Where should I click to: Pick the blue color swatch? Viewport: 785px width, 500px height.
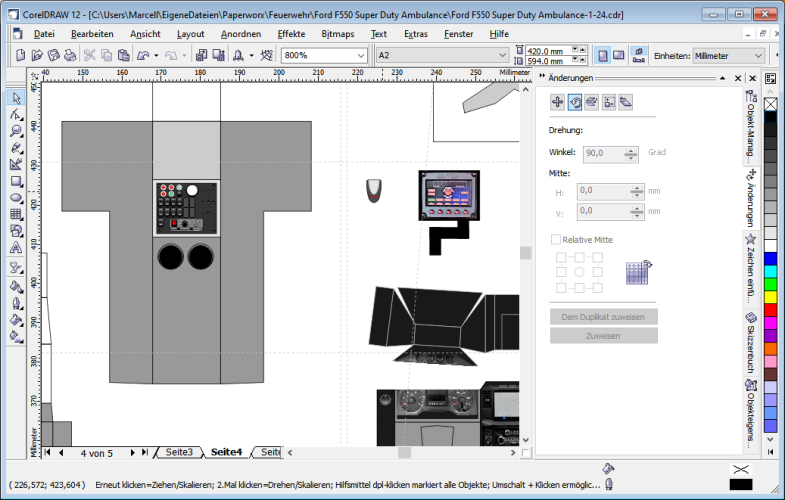pyautogui.click(x=770, y=259)
